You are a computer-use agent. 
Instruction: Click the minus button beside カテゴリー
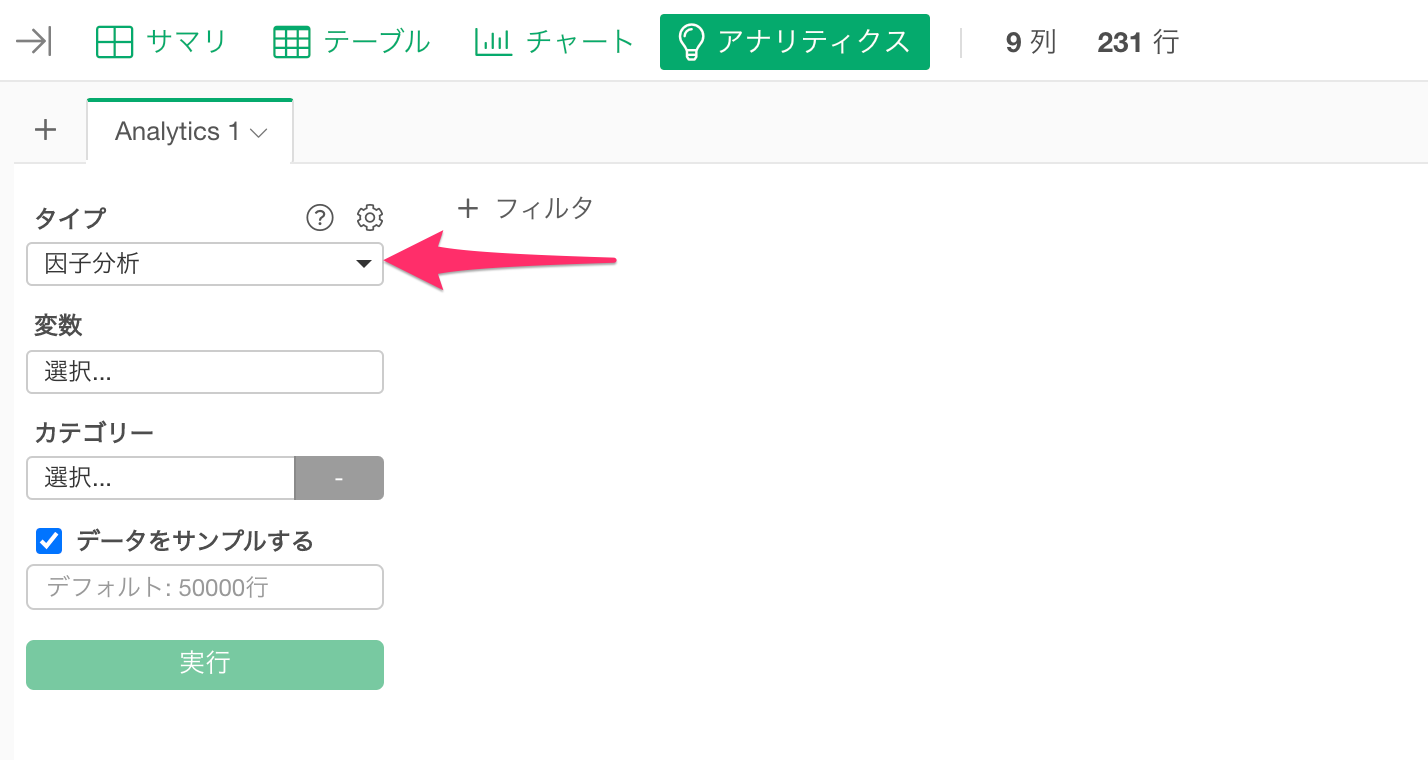point(339,478)
